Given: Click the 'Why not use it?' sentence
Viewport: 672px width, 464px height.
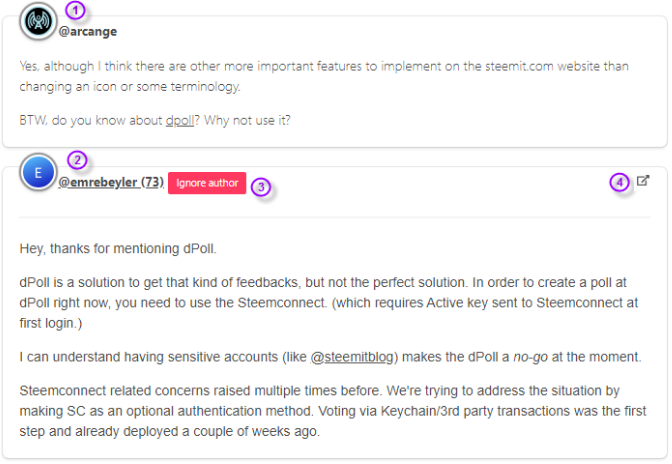Looking at the screenshot, I should point(247,120).
